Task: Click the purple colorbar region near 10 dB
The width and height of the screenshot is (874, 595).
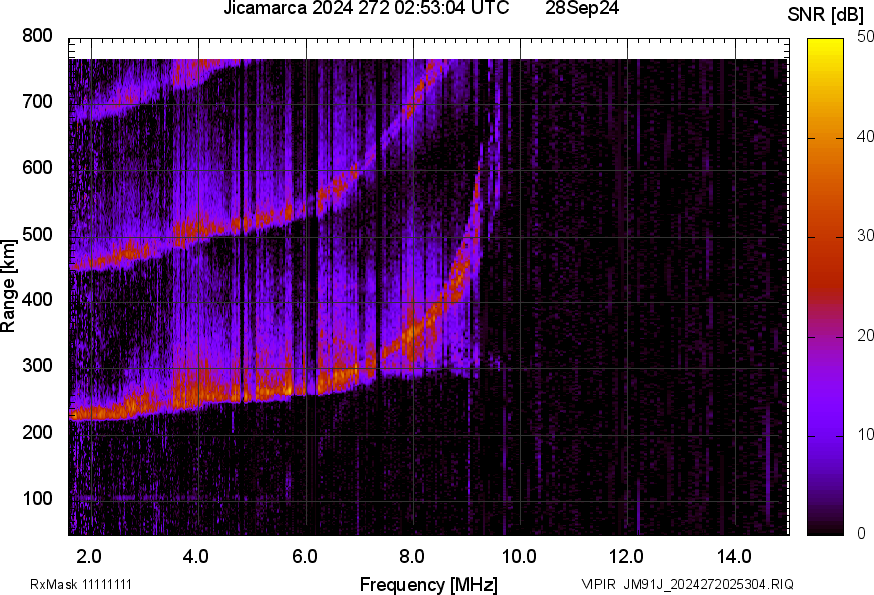Action: [825, 435]
